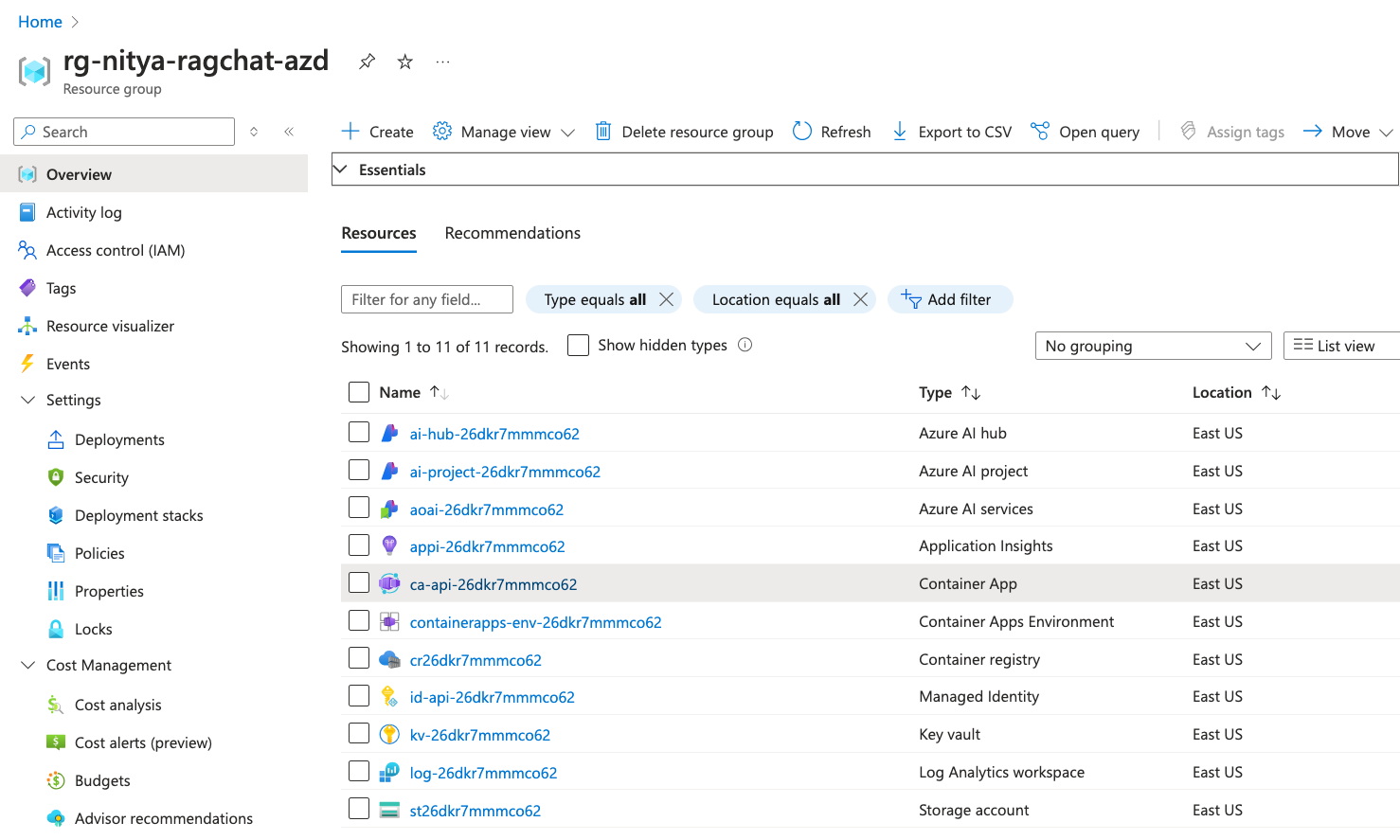Click the Add filter button
Image resolution: width=1400 pixels, height=840 pixels.
pos(950,299)
